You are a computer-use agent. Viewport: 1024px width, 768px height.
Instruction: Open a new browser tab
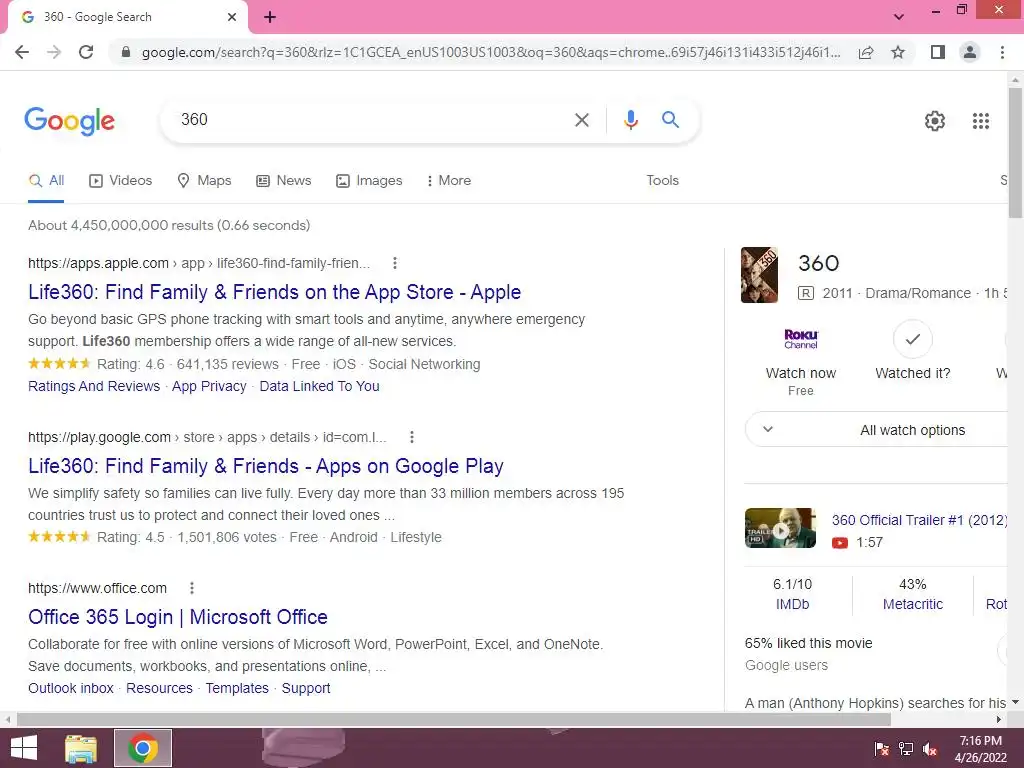[270, 17]
